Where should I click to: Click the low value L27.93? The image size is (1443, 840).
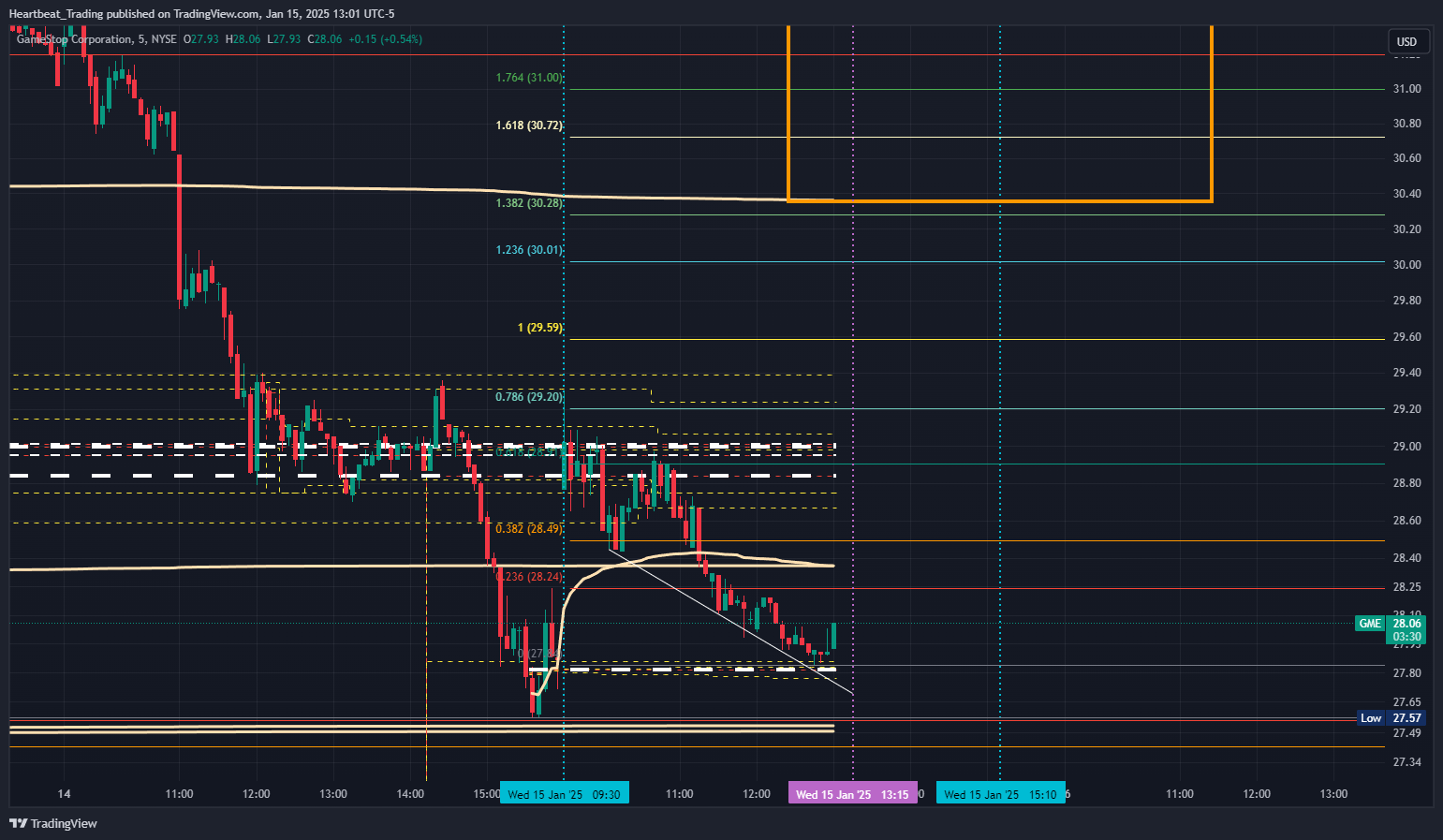pos(284,39)
